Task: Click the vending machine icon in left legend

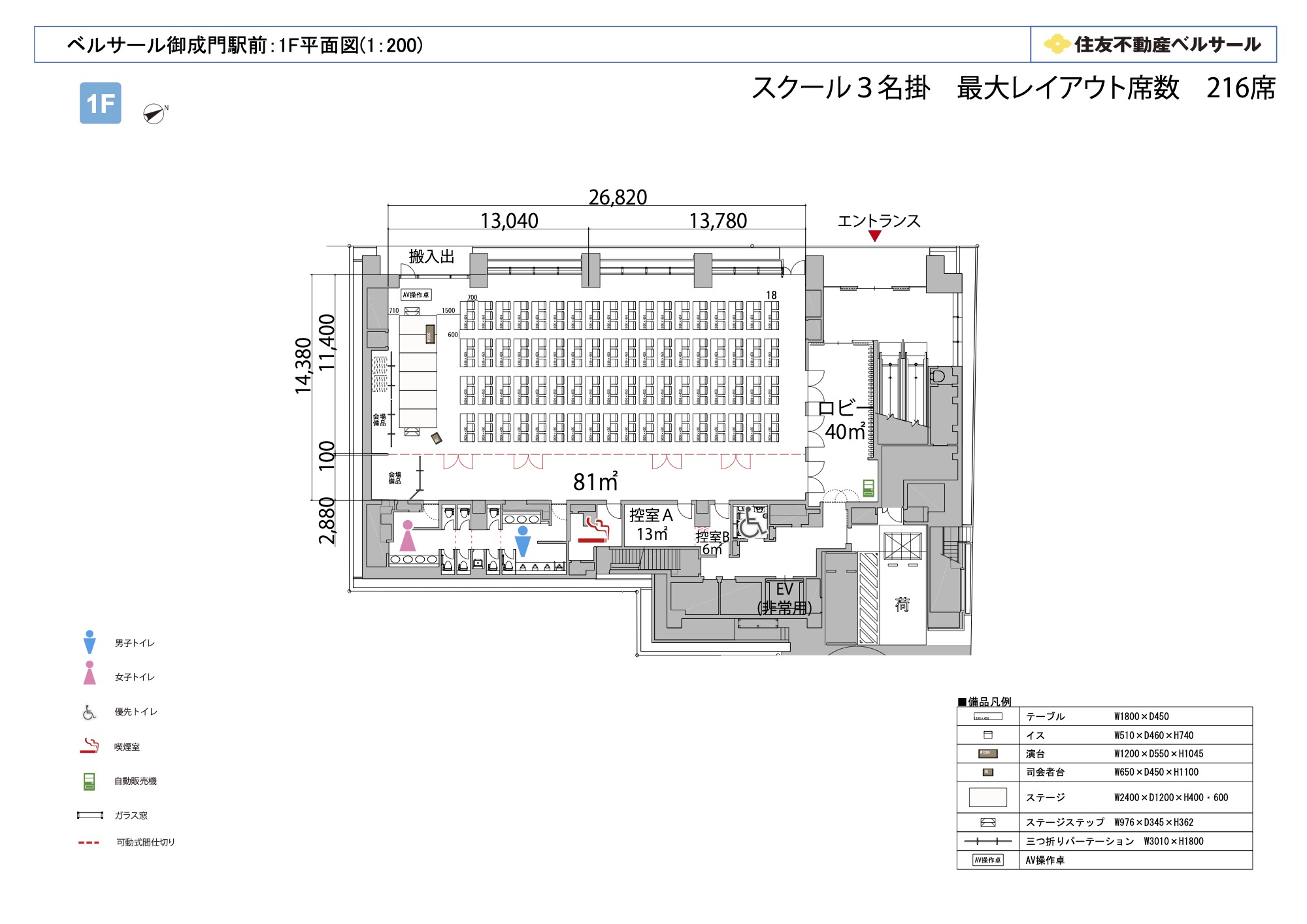Action: tap(90, 782)
